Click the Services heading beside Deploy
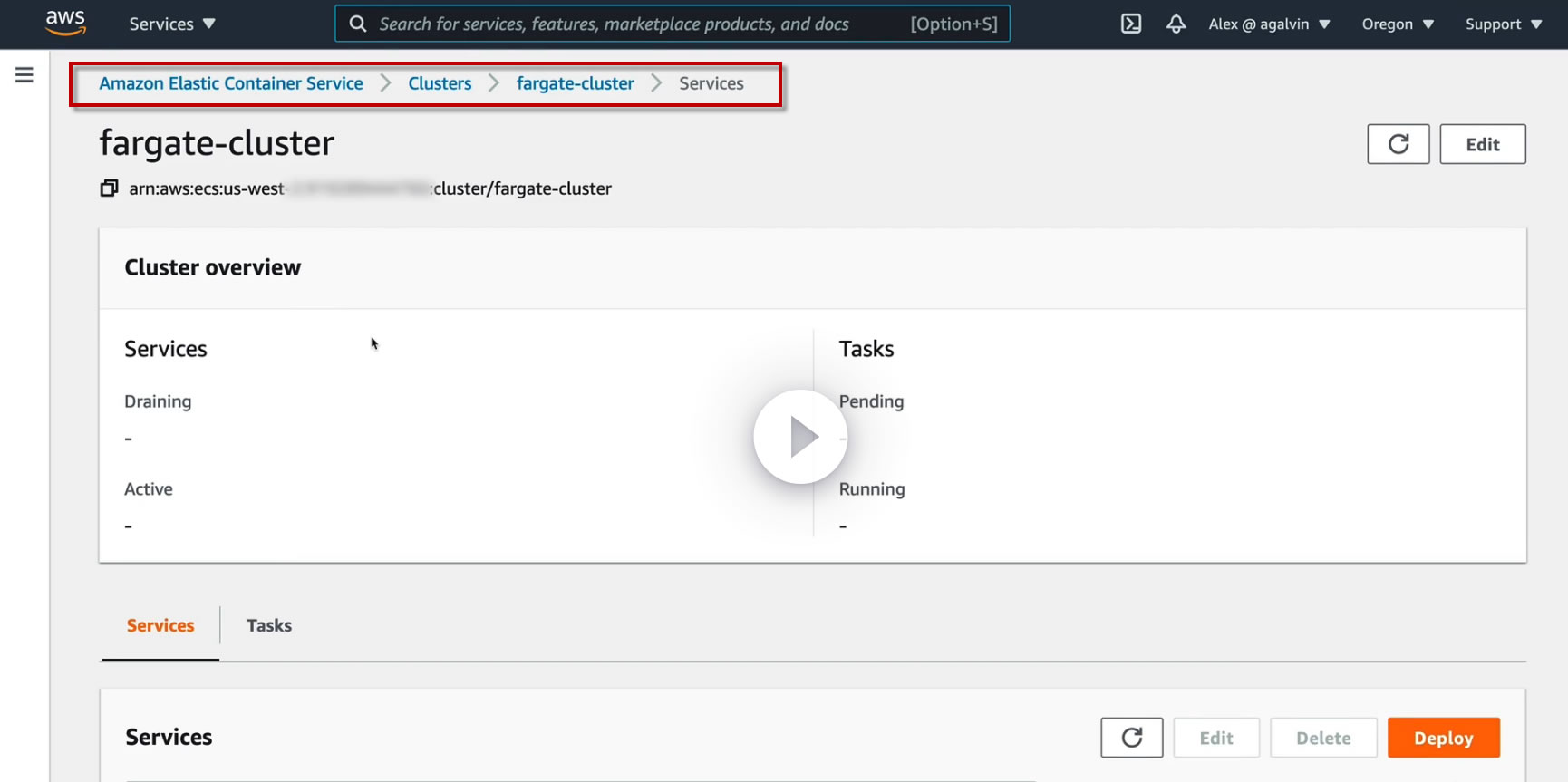This screenshot has width=1568, height=782. [x=169, y=737]
